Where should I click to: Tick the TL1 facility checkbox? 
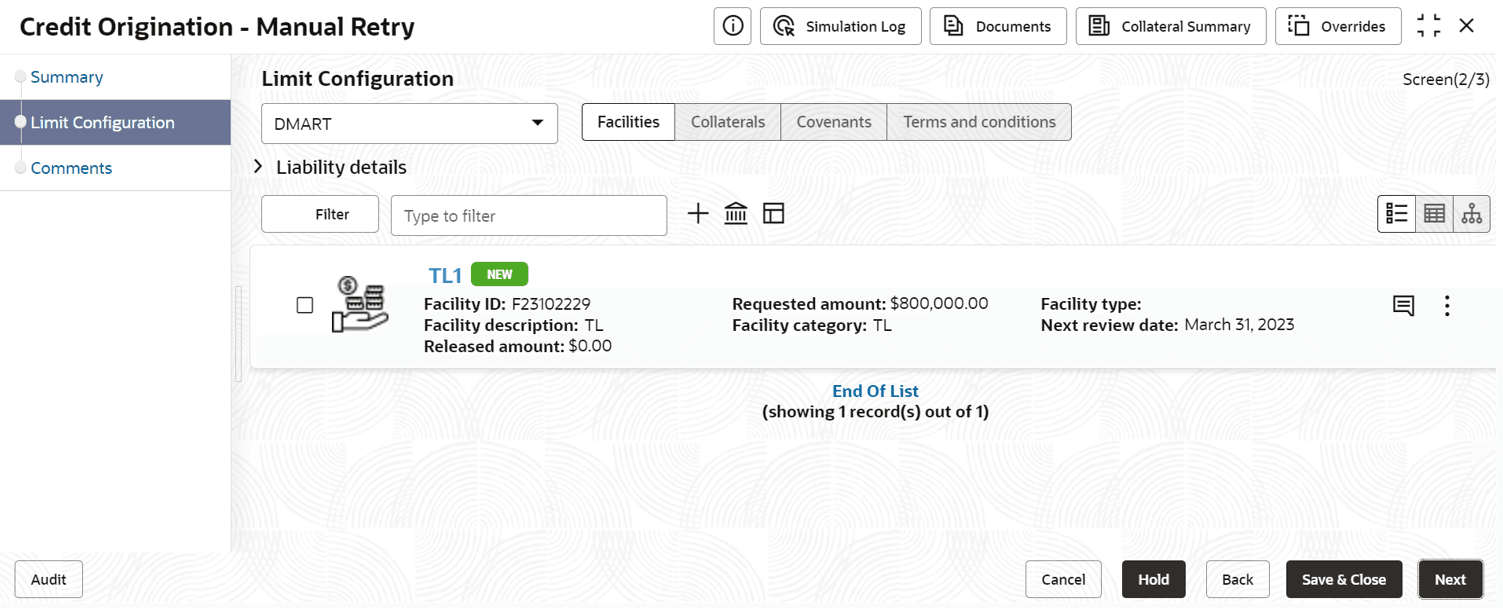305,305
